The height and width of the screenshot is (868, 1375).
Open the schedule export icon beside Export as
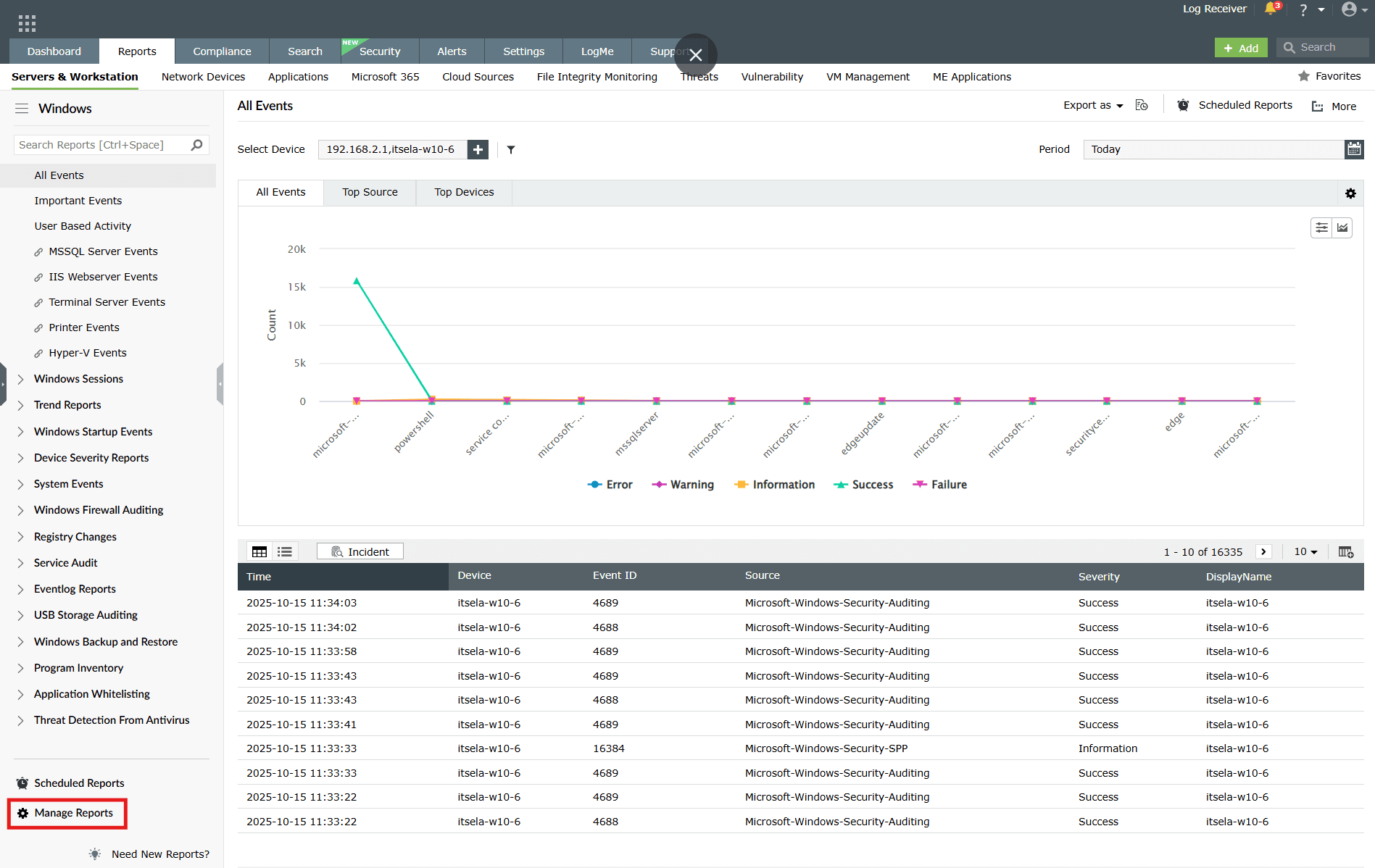tap(1142, 105)
